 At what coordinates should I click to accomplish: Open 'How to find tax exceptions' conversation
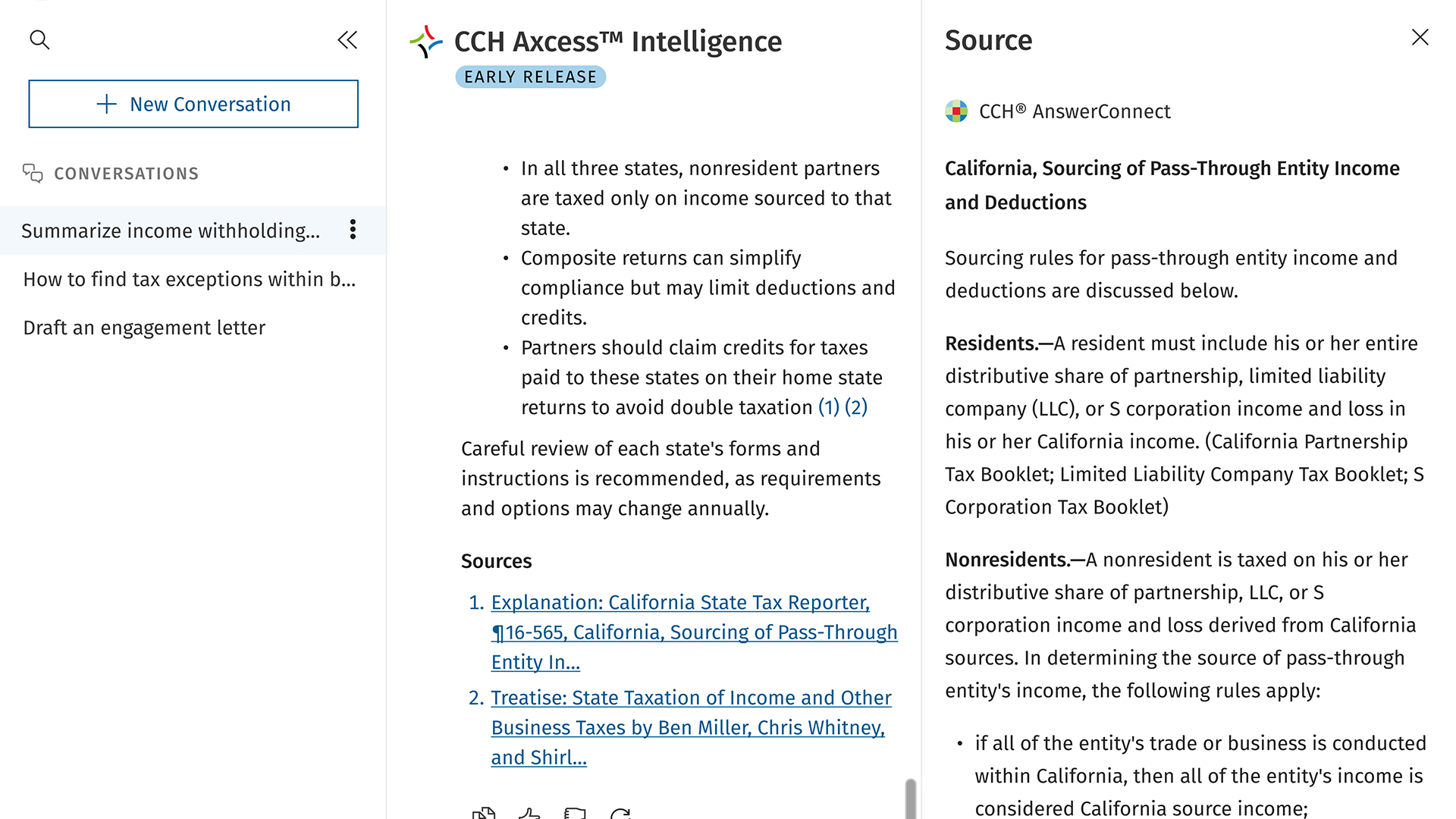coord(189,279)
